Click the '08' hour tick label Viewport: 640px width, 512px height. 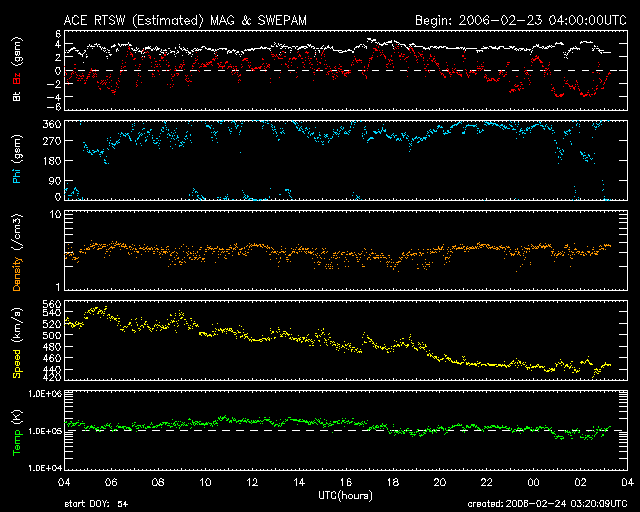158,482
